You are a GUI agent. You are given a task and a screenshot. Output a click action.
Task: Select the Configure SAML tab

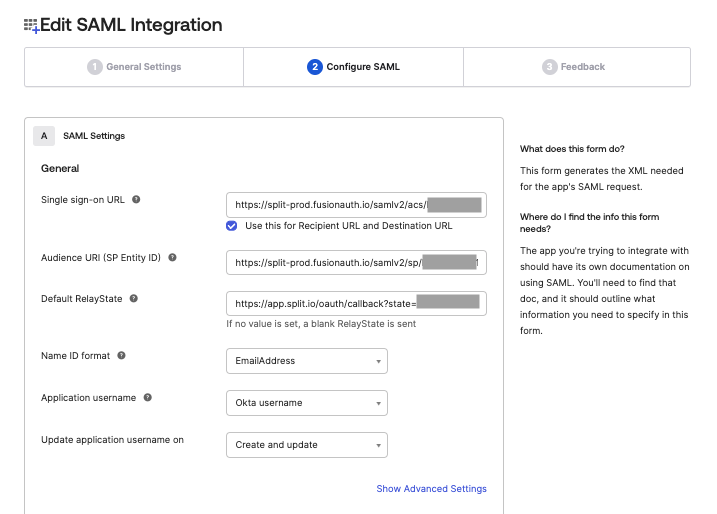point(353,67)
